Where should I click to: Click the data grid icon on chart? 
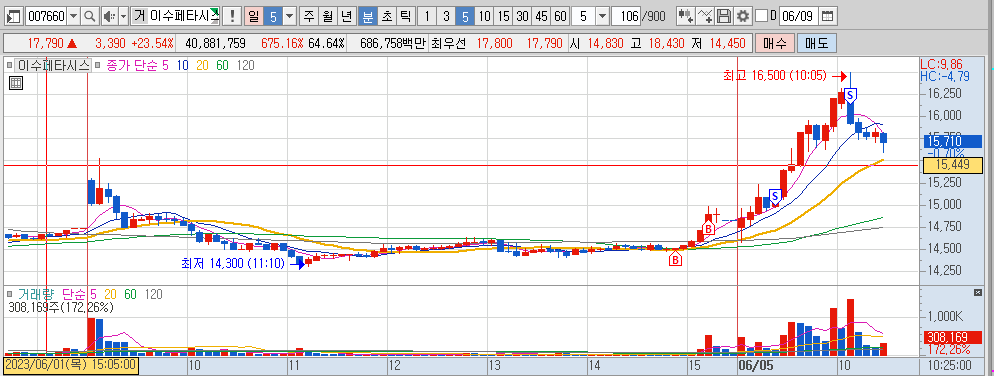coord(16,82)
